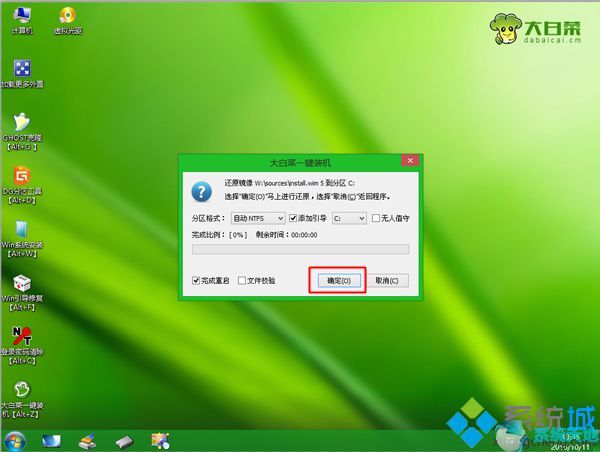Click the colorful installer taskbar icon
600x452 pixels.
160,441
